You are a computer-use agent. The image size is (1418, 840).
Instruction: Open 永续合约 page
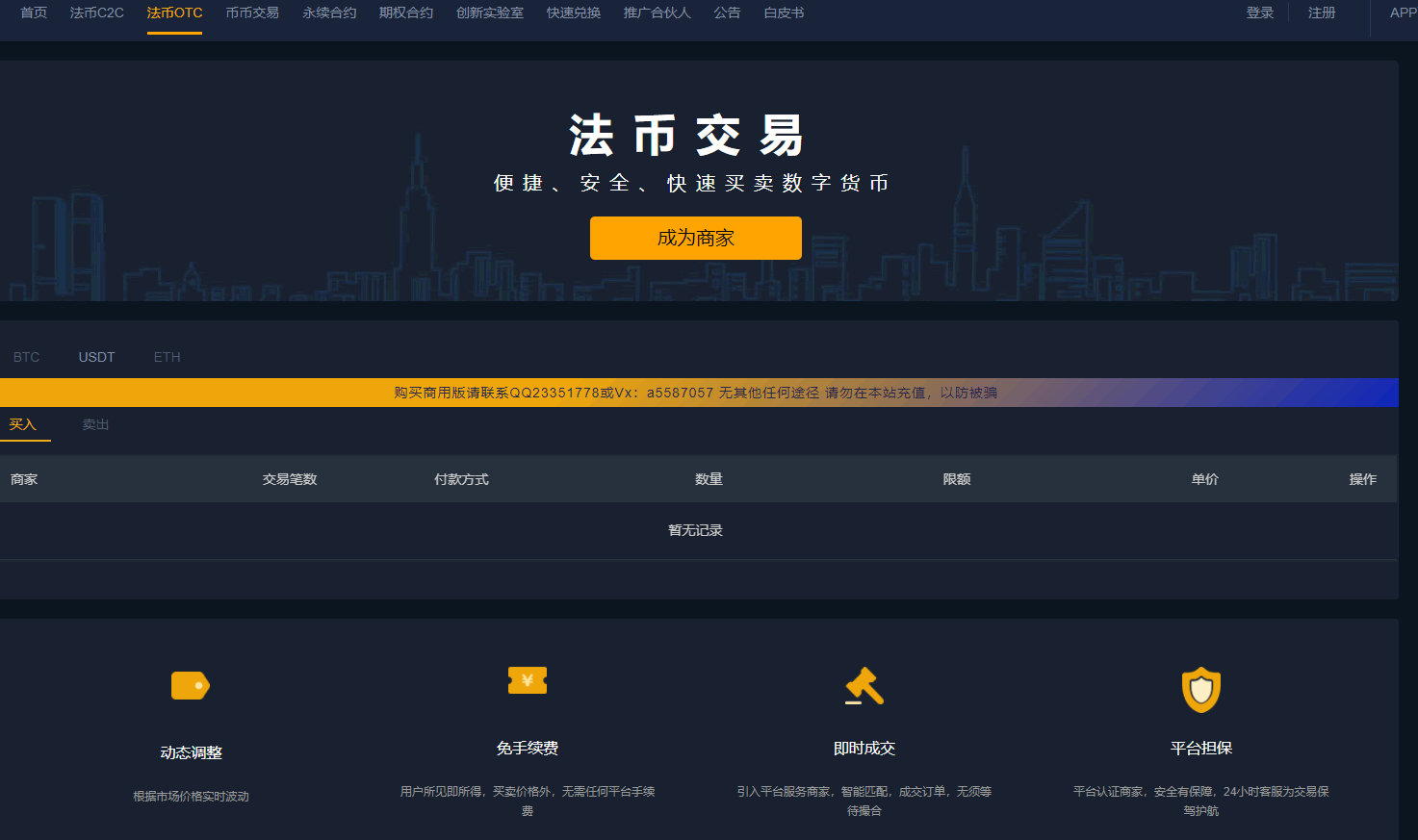coord(329,13)
